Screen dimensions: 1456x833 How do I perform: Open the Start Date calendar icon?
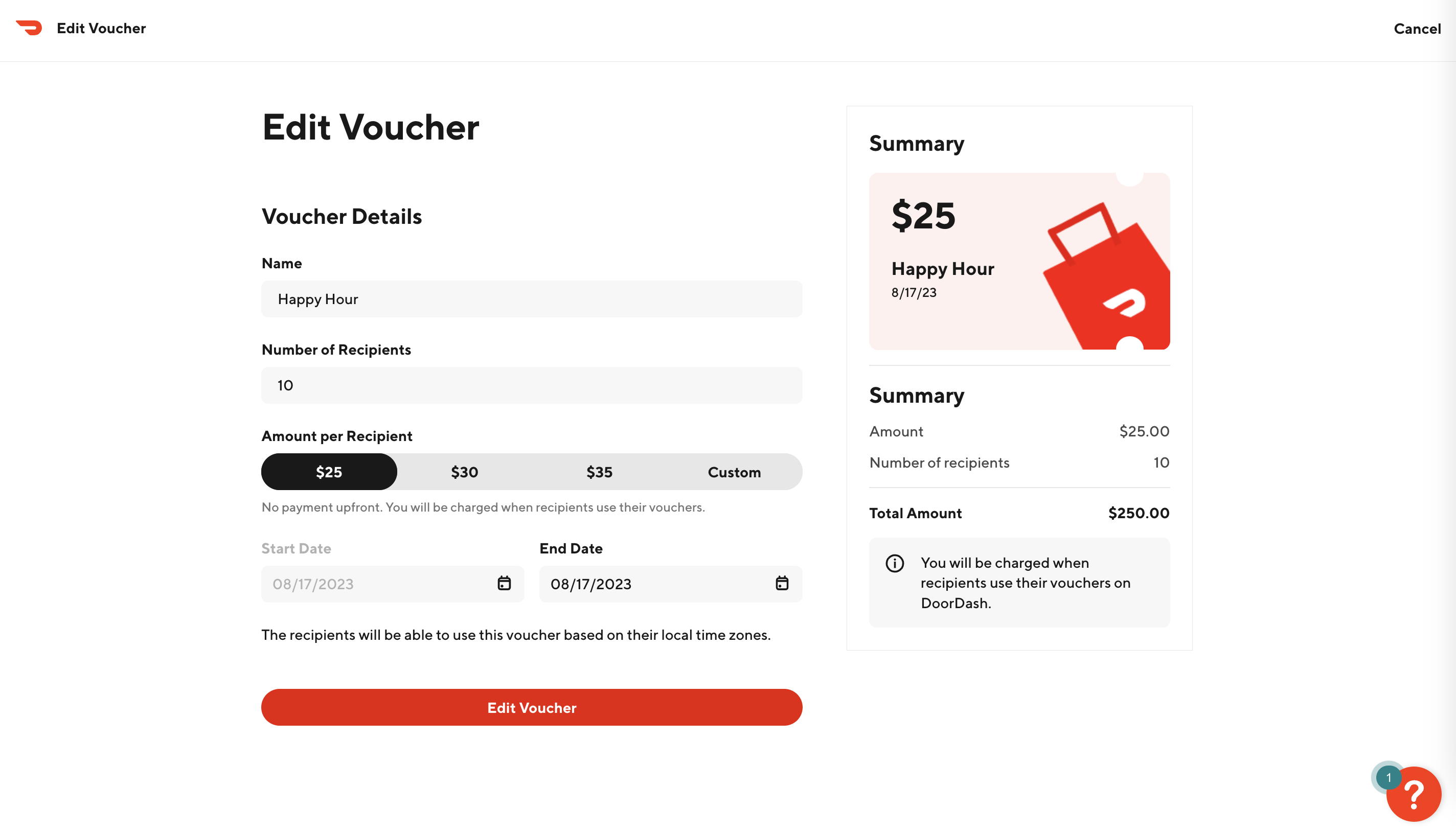tap(504, 584)
